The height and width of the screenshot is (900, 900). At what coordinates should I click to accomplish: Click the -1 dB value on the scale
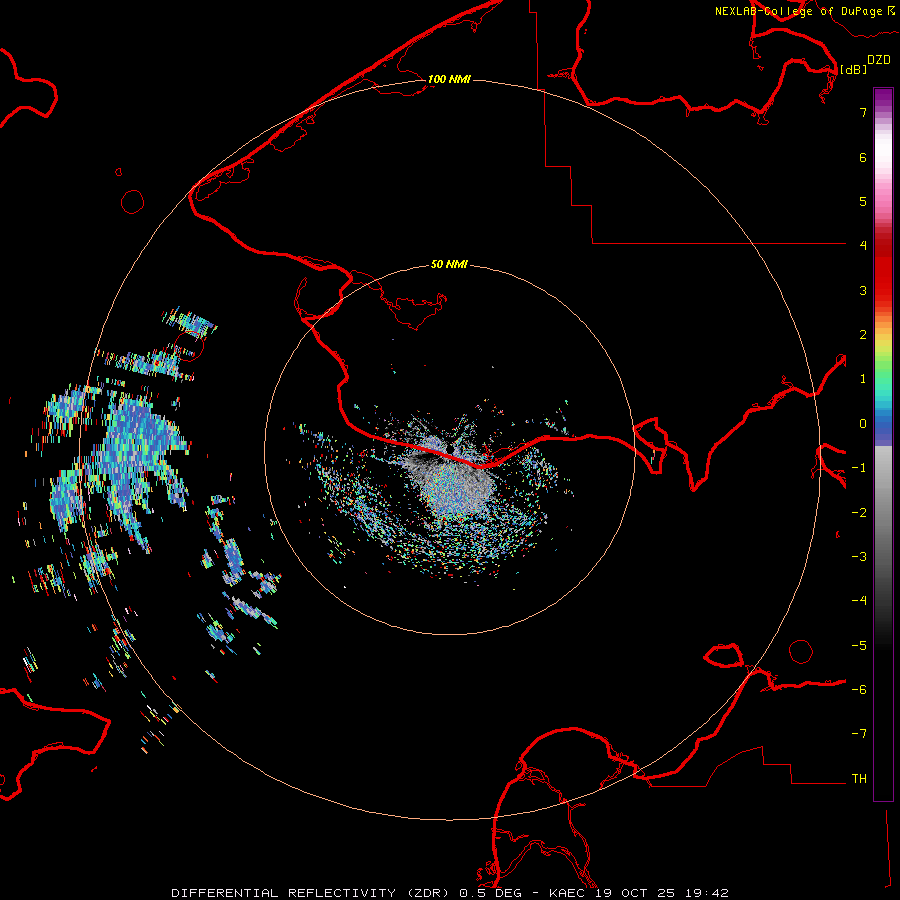(x=859, y=468)
